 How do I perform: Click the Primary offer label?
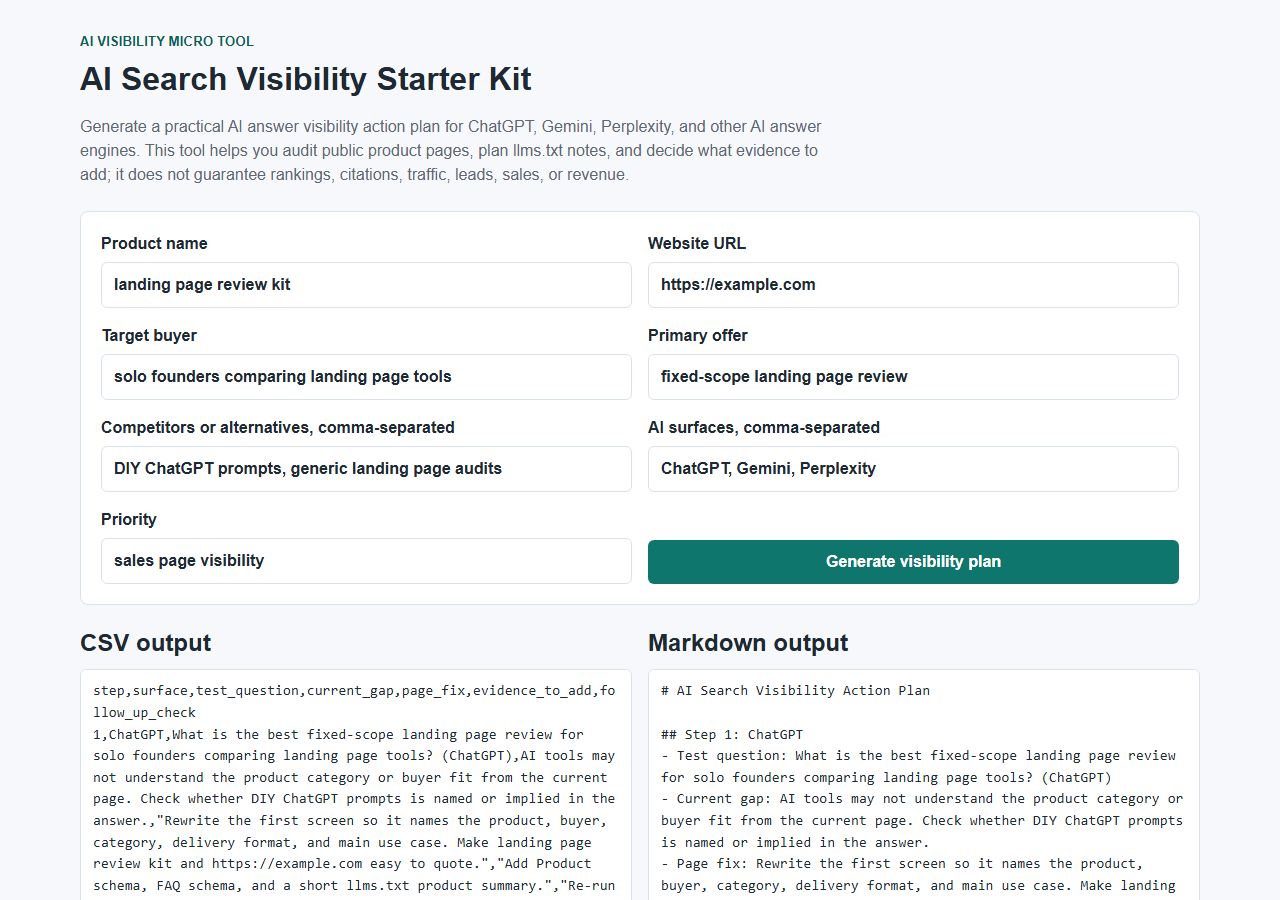coord(698,335)
